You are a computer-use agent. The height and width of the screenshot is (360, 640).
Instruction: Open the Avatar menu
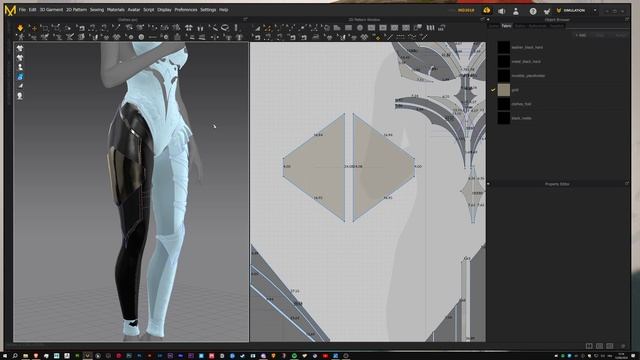(133, 10)
